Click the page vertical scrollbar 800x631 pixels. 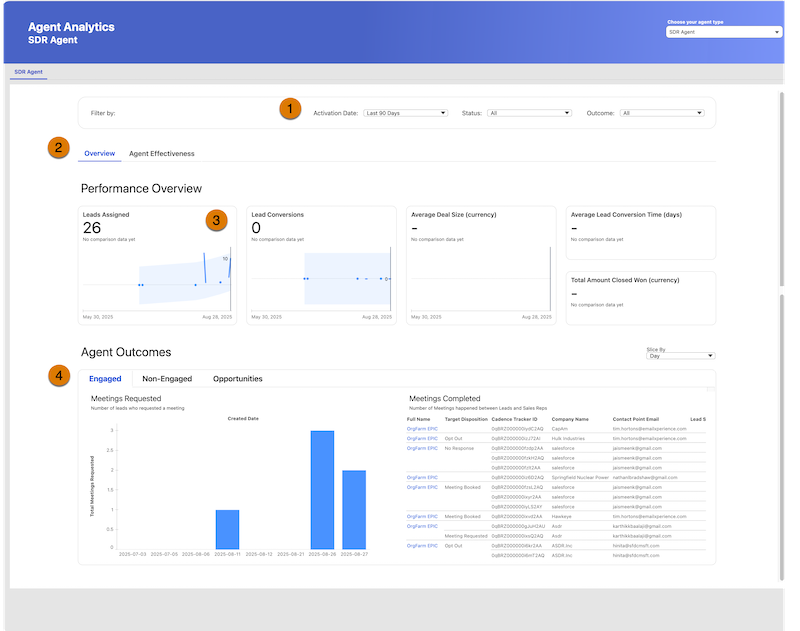coord(781,189)
